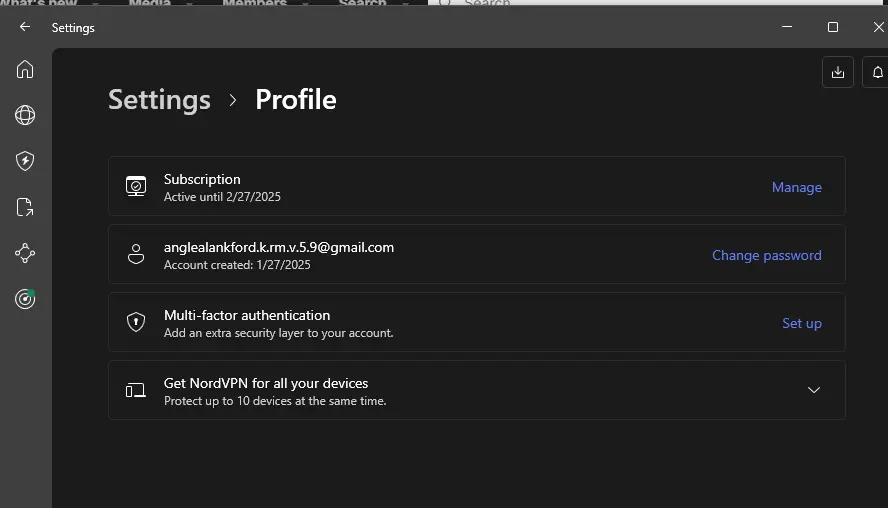This screenshot has height=508, width=888.
Task: Click 'Protect up to 10 devices' text
Action: click(275, 401)
